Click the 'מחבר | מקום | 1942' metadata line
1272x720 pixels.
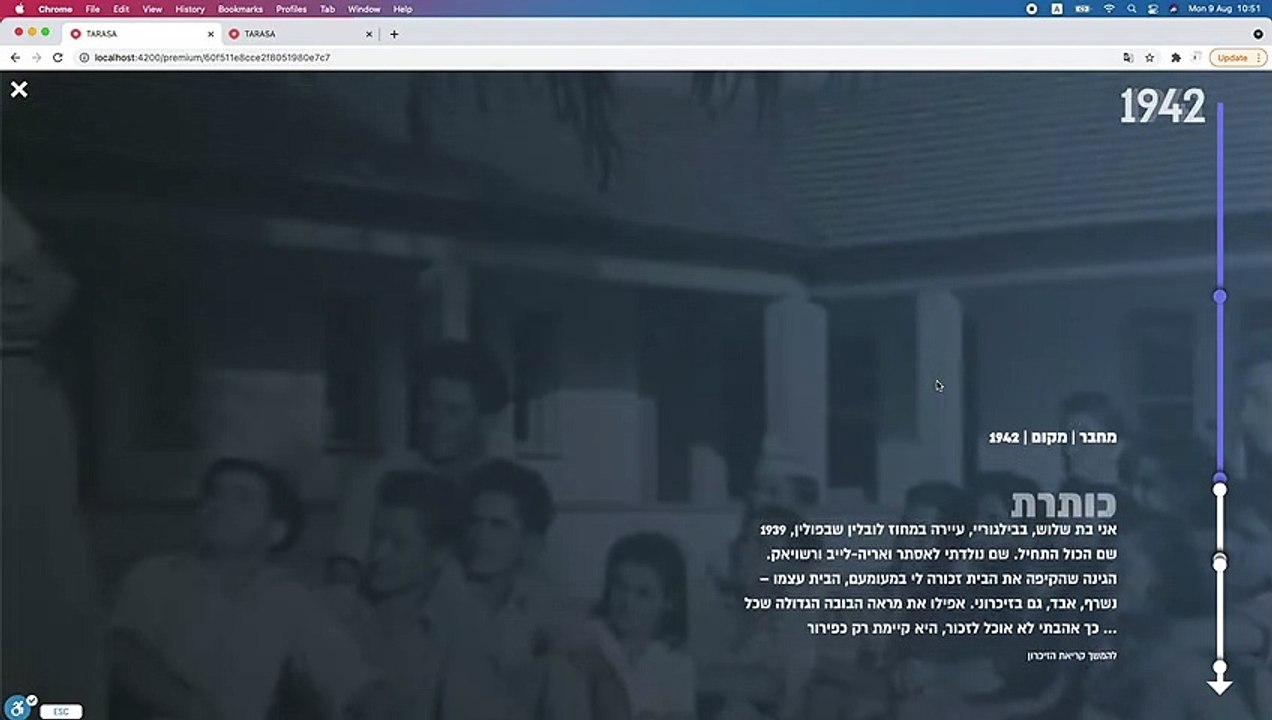pyautogui.click(x=1053, y=438)
